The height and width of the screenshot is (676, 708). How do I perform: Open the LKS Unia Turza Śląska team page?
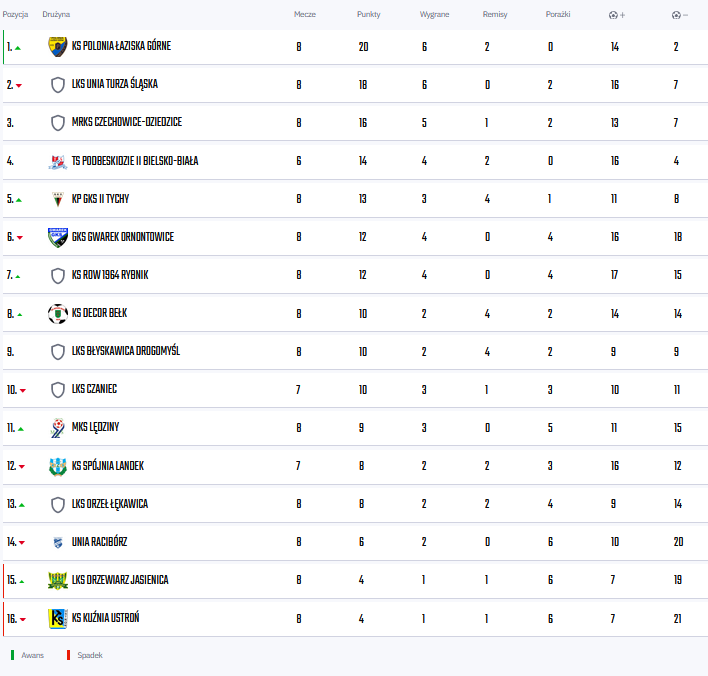point(115,84)
